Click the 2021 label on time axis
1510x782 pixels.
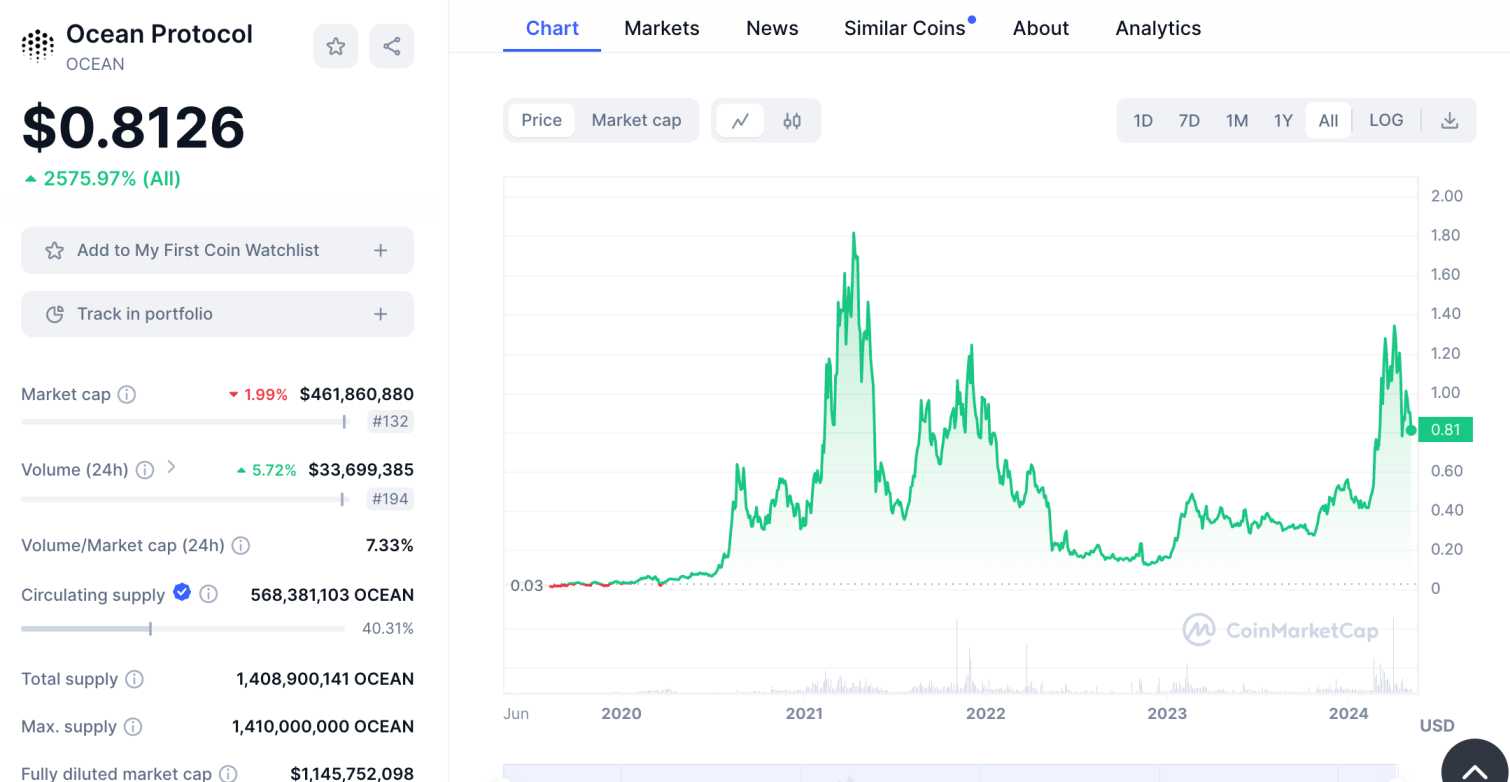[804, 714]
